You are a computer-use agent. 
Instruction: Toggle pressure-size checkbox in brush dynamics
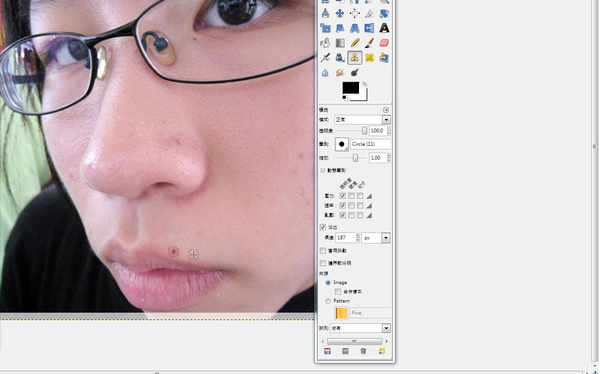360,196
